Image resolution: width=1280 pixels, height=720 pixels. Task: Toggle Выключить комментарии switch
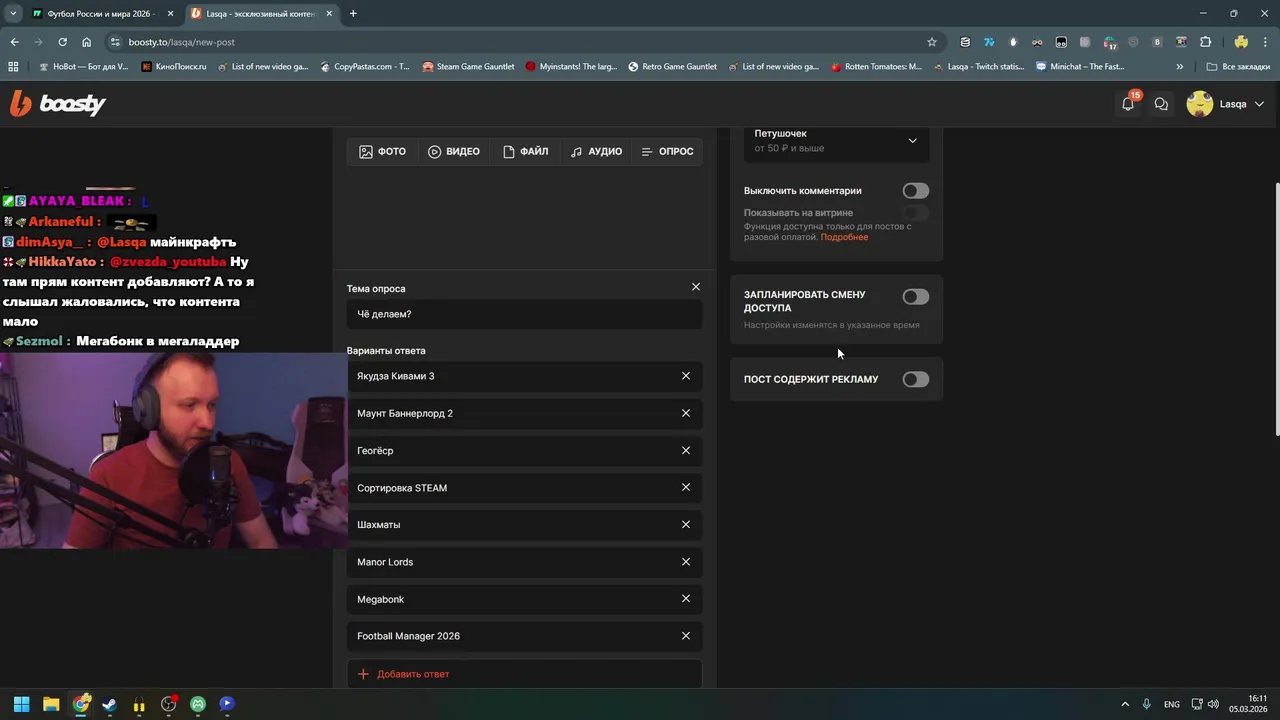pos(915,191)
